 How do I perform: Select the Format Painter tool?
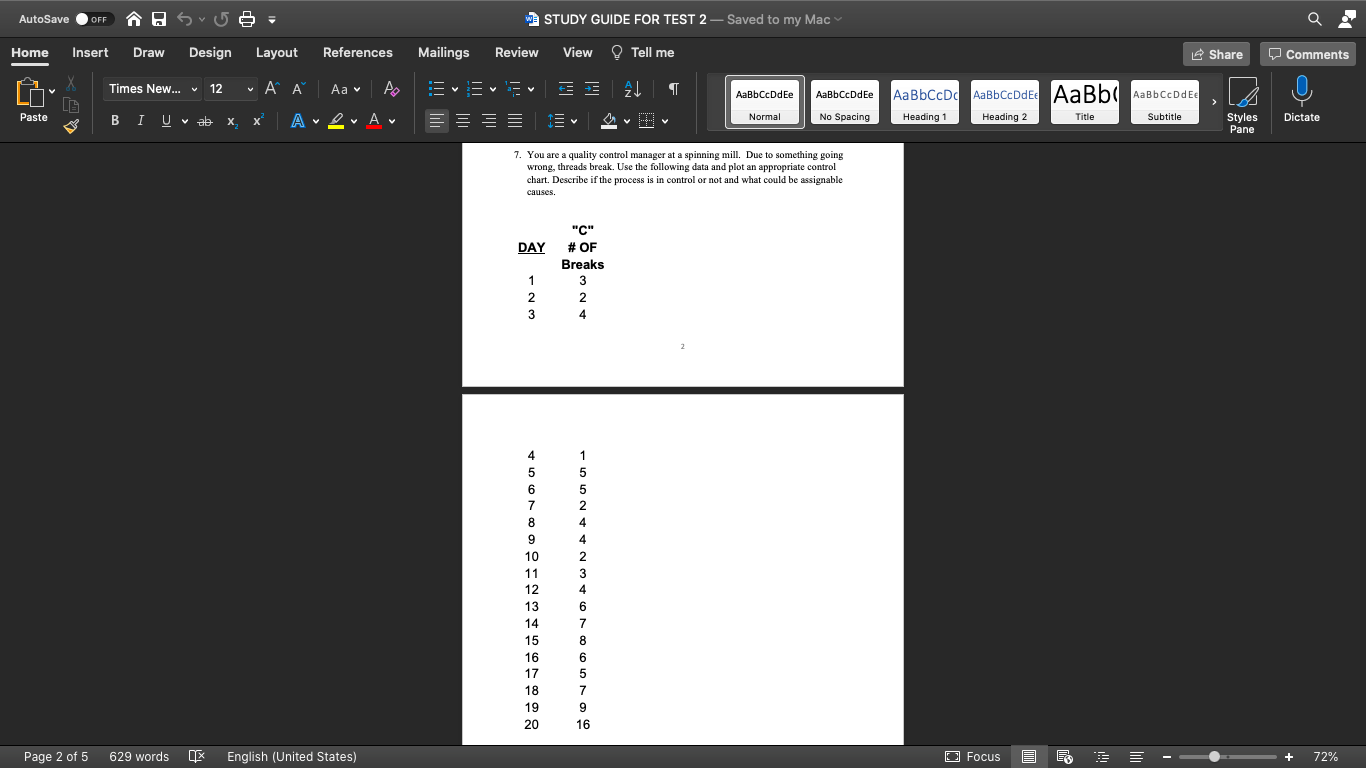click(69, 126)
